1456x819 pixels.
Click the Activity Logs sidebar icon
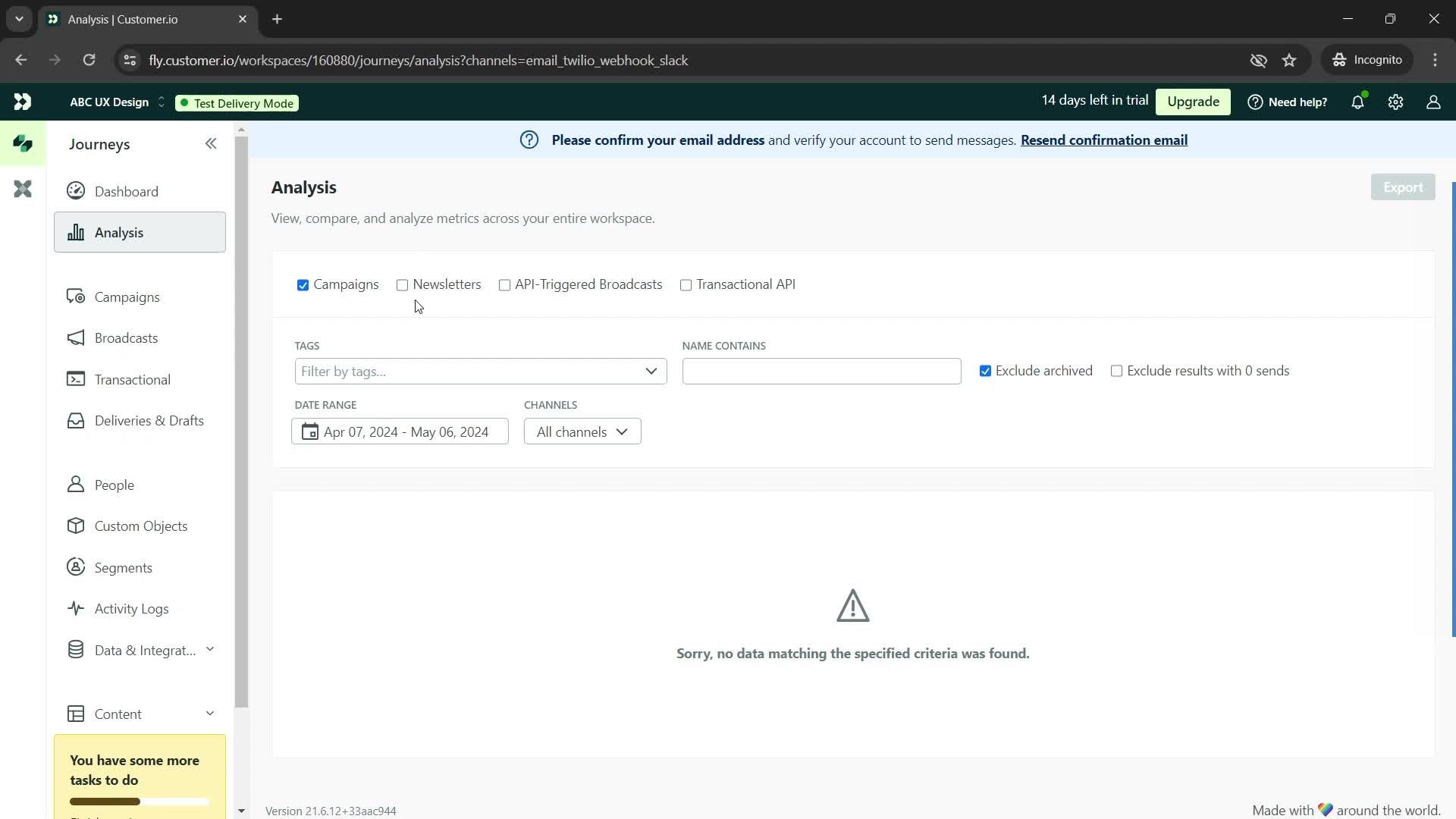(x=77, y=608)
